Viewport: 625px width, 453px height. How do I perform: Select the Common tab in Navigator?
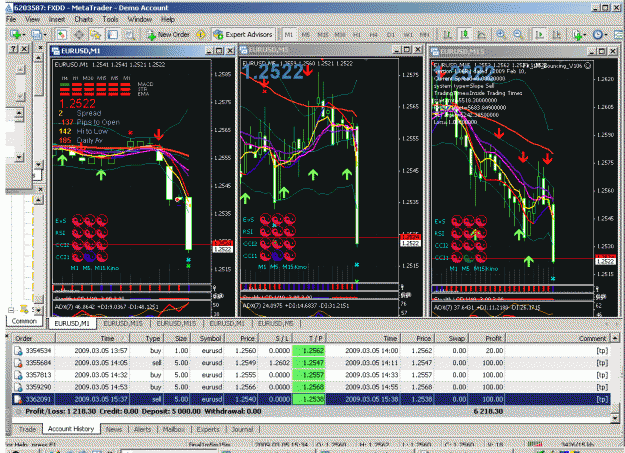coord(24,321)
